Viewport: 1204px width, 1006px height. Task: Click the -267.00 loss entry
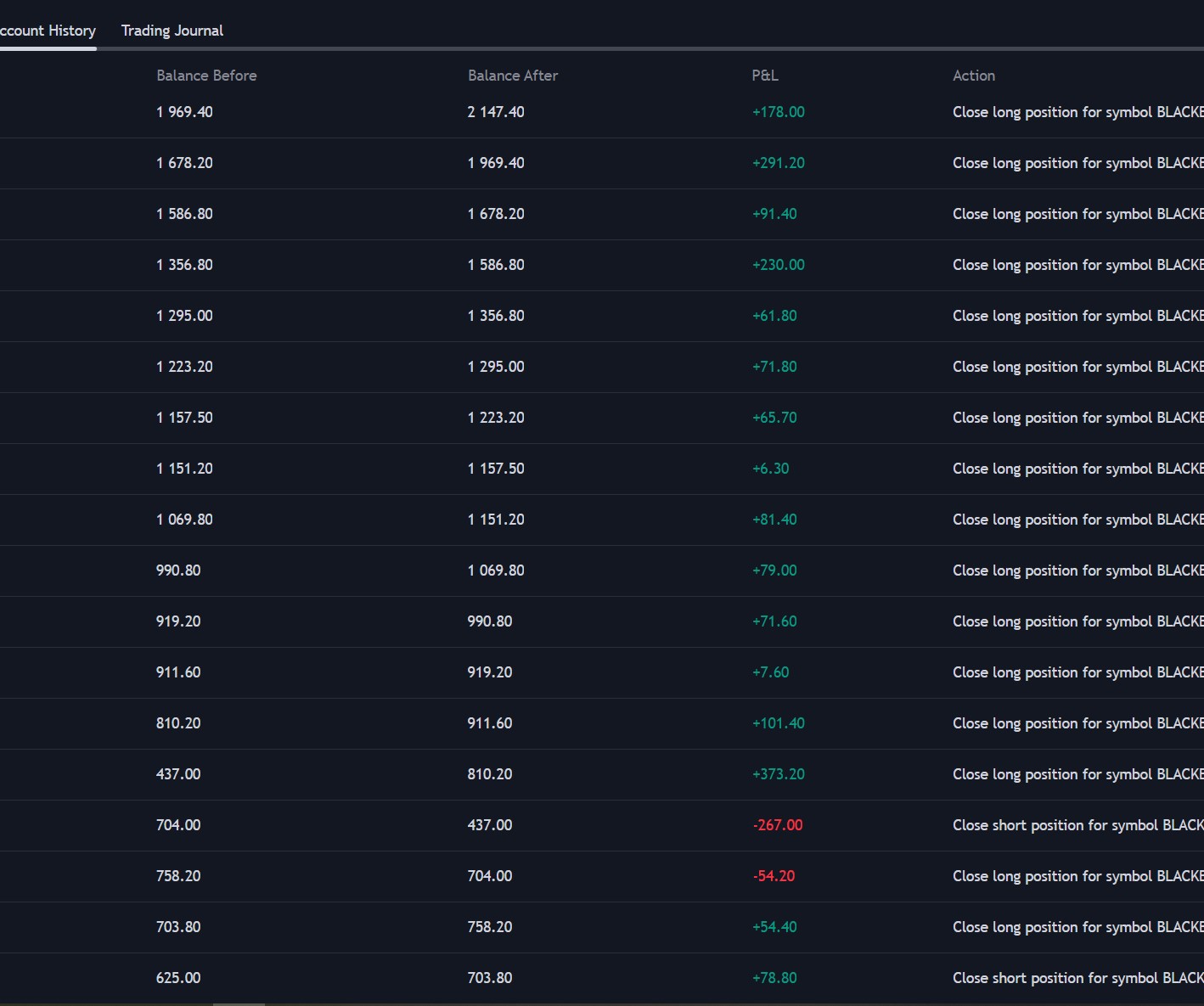click(x=777, y=825)
